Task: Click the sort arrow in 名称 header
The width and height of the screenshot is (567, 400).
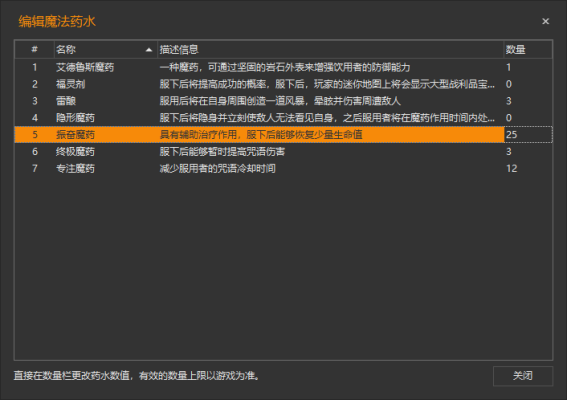Action: coord(149,50)
